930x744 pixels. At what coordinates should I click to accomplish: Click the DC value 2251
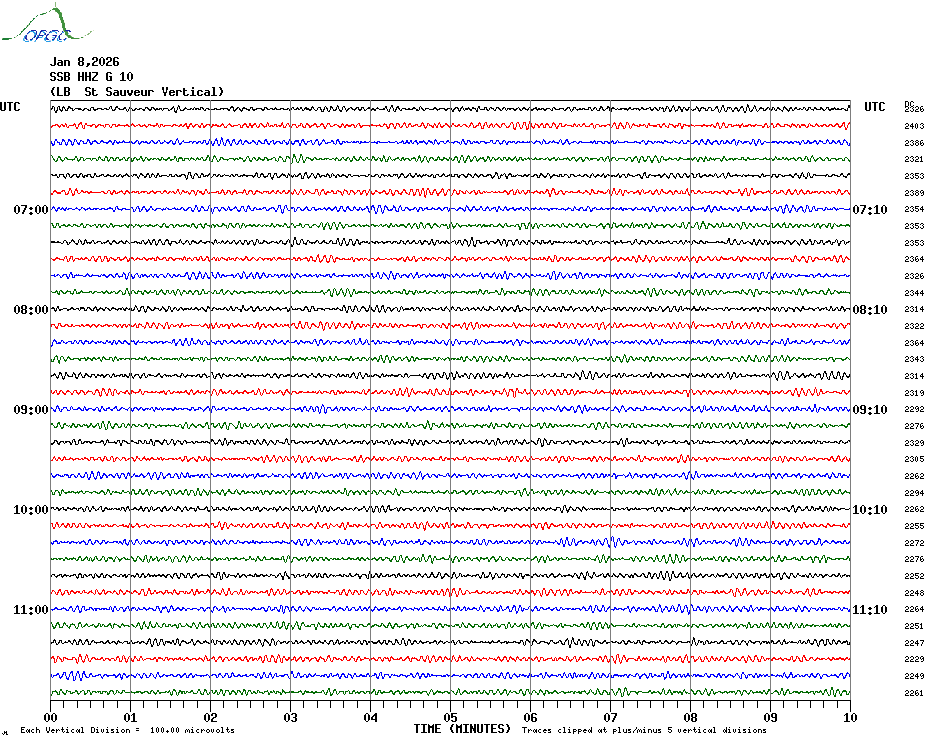click(x=914, y=626)
